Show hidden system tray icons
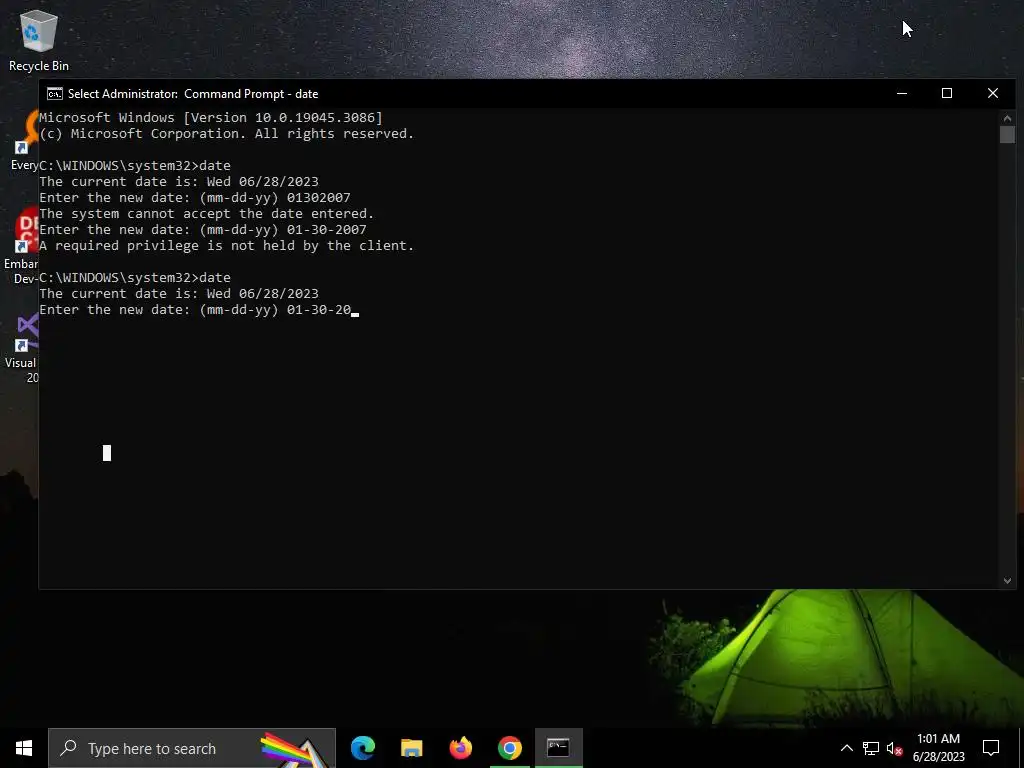This screenshot has width=1024, height=768. coord(846,748)
